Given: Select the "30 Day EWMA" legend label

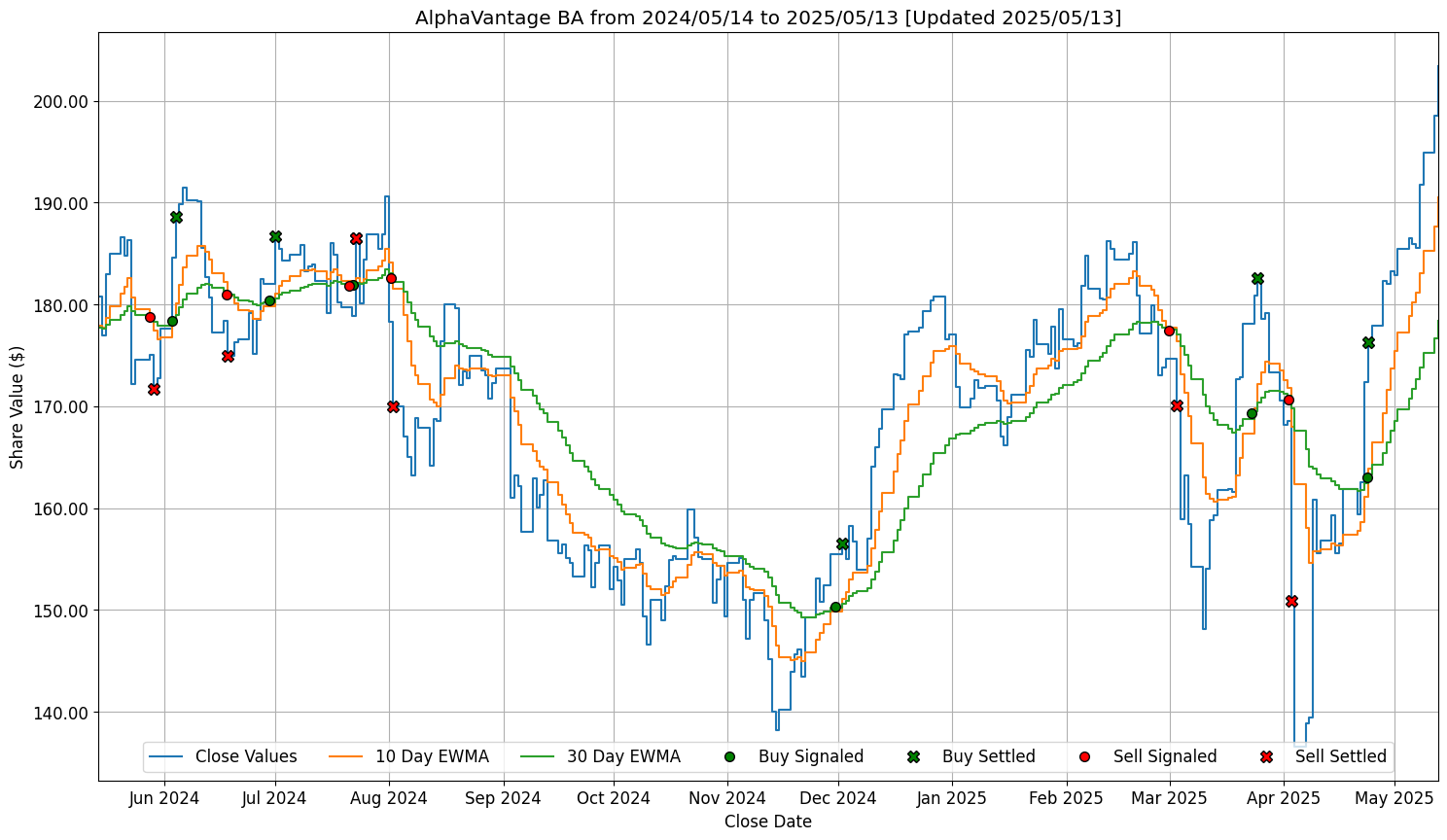Looking at the screenshot, I should click(x=623, y=756).
